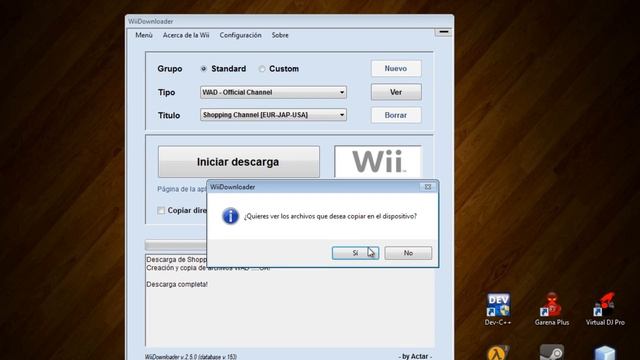Click the Wii logo image
This screenshot has width=640, height=360.
[x=378, y=162]
